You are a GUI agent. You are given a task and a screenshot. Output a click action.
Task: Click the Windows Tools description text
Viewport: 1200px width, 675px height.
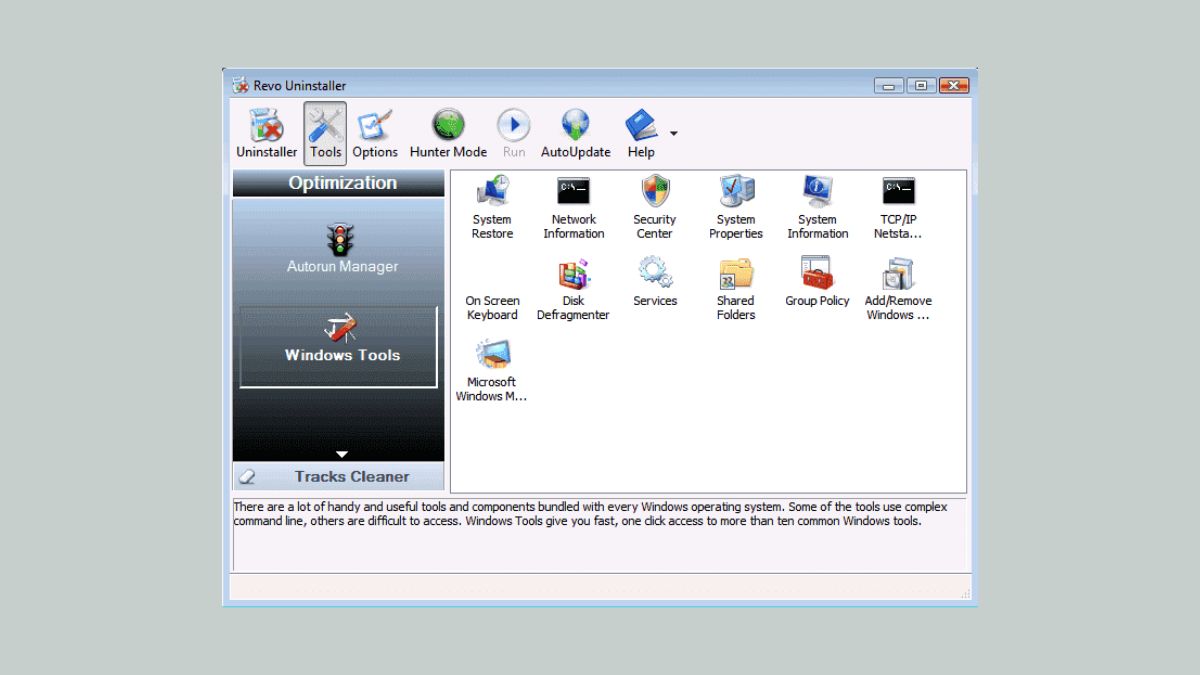click(590, 514)
